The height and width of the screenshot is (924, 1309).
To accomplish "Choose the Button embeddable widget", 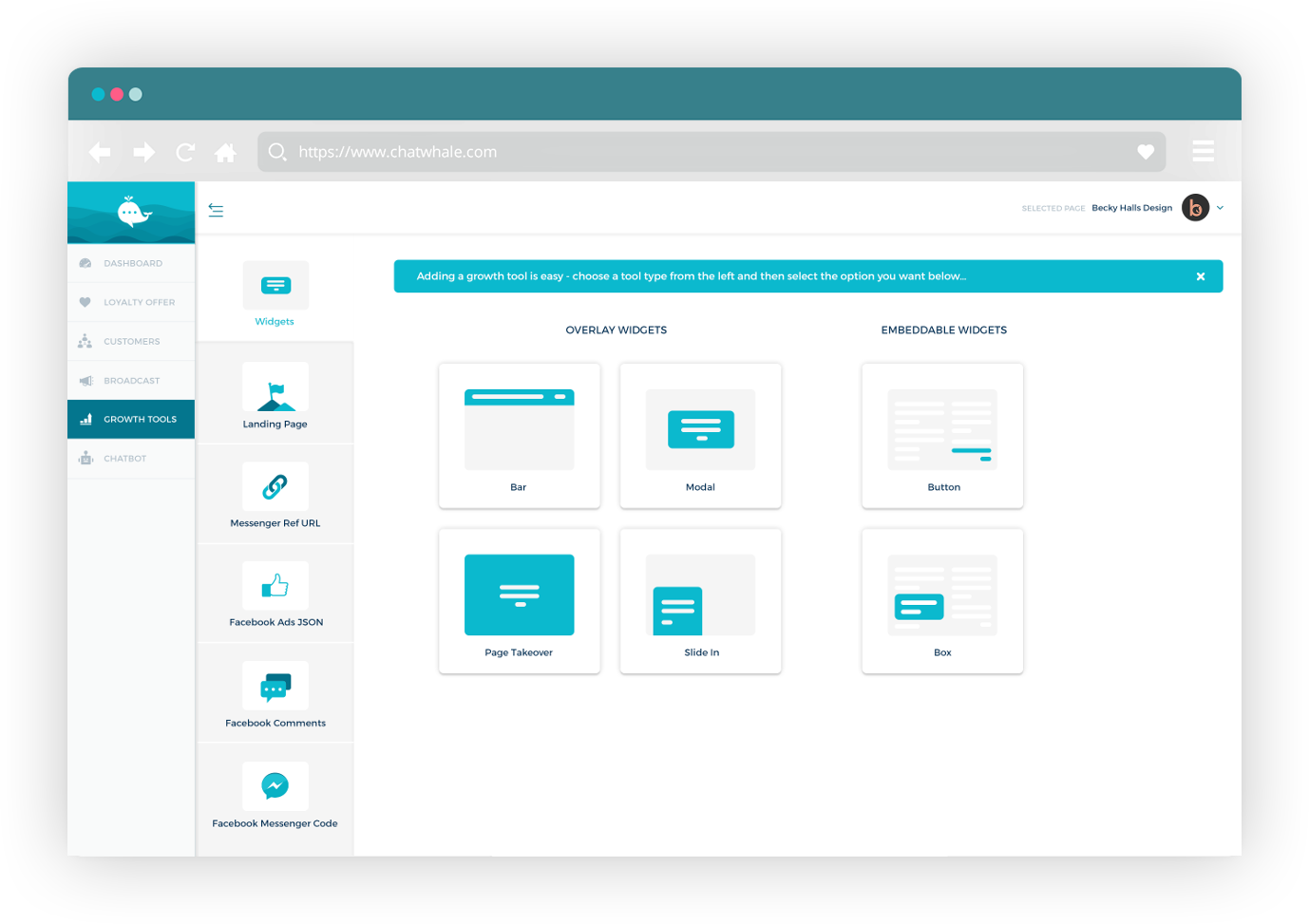I will point(942,436).
